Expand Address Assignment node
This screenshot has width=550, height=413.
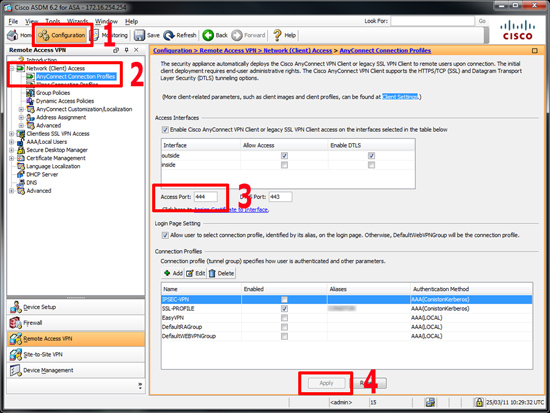click(21, 117)
